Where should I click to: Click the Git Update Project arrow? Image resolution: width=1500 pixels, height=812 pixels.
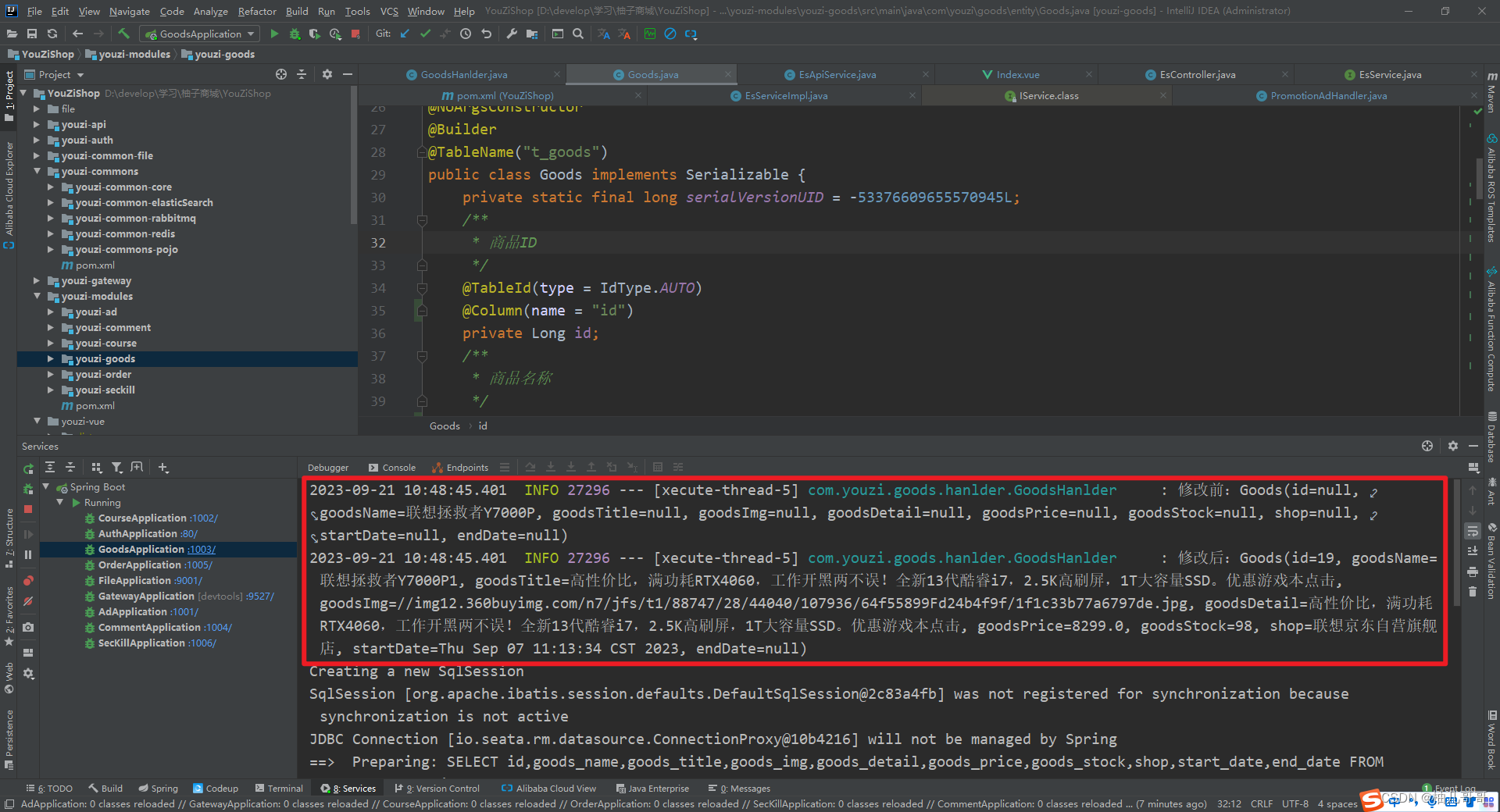[405, 34]
